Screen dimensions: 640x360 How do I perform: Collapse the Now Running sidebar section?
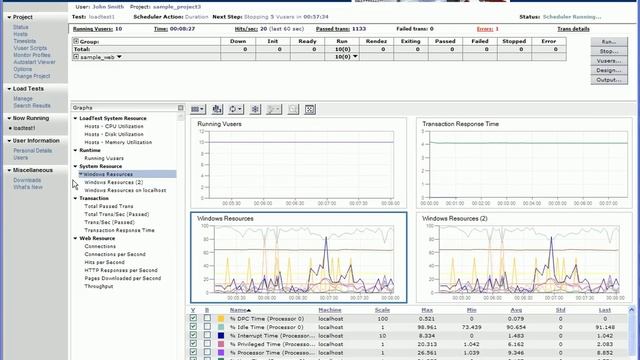pos(9,118)
